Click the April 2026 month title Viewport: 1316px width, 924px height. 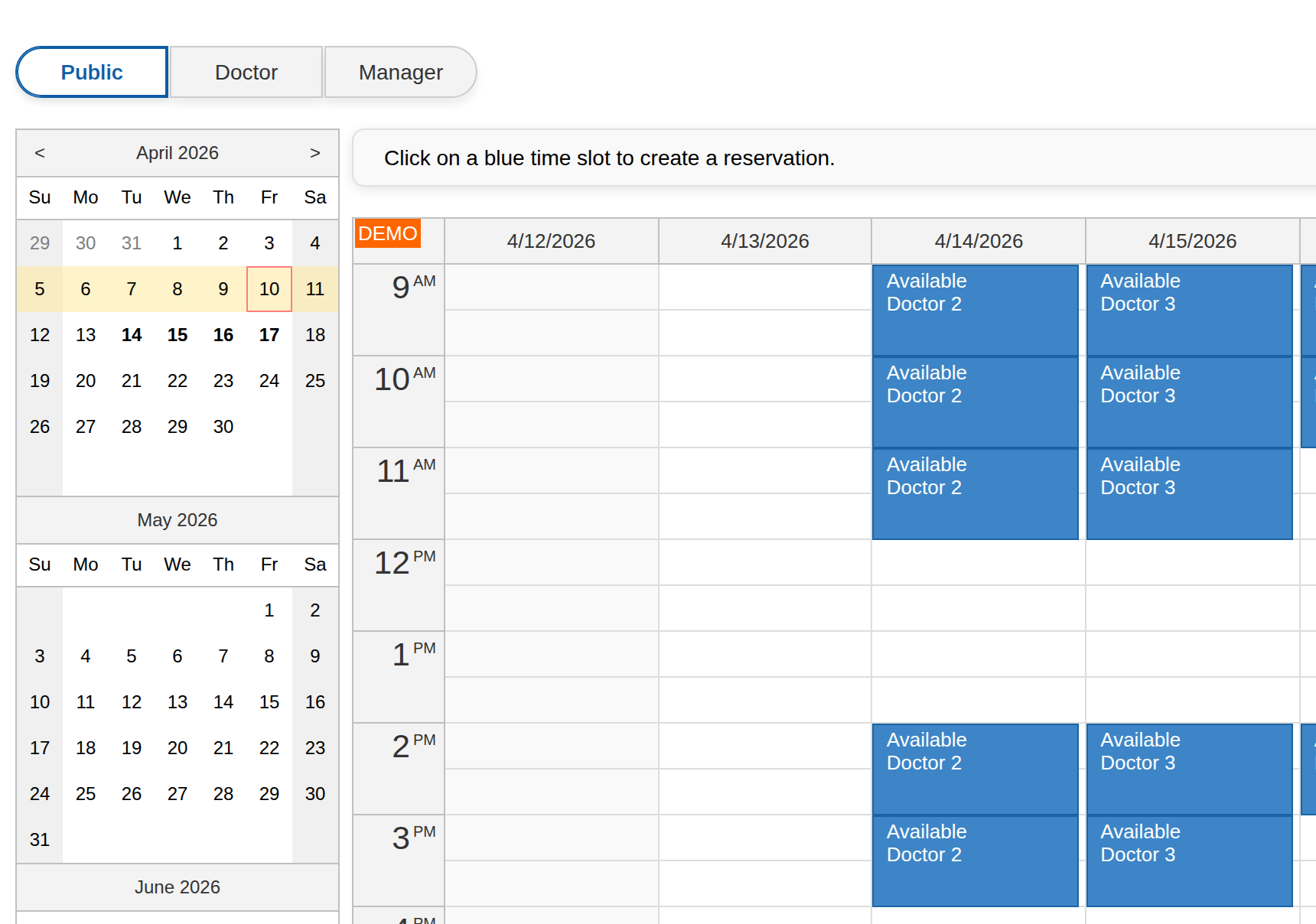[177, 152]
